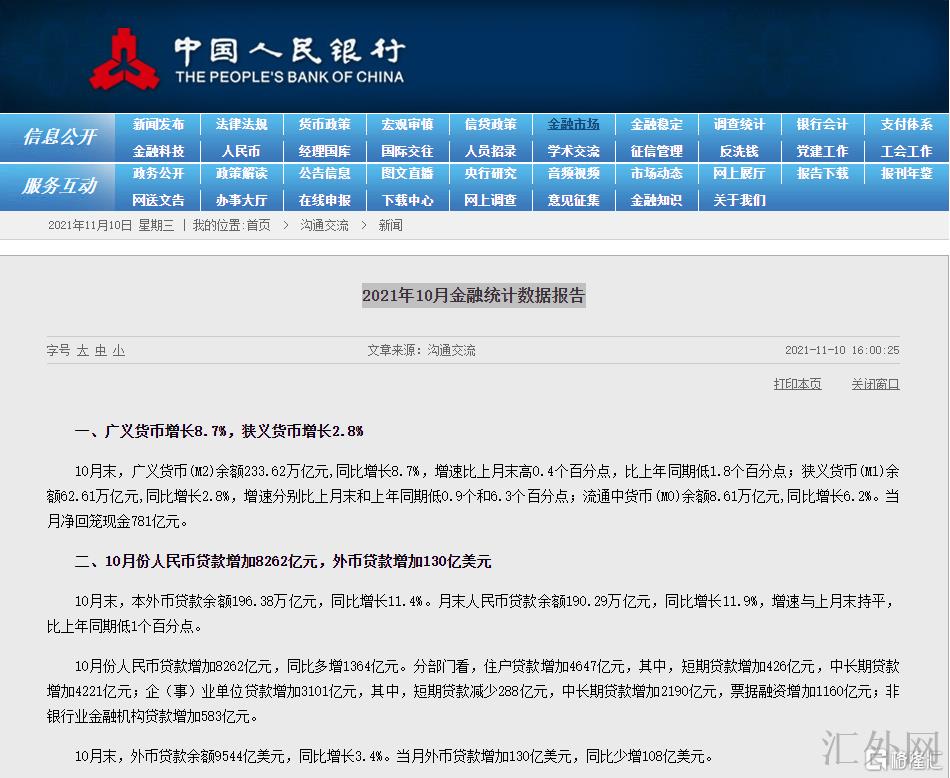Image resolution: width=950 pixels, height=778 pixels.
Task: Click 关闭窗口 to close the window
Action: click(875, 384)
